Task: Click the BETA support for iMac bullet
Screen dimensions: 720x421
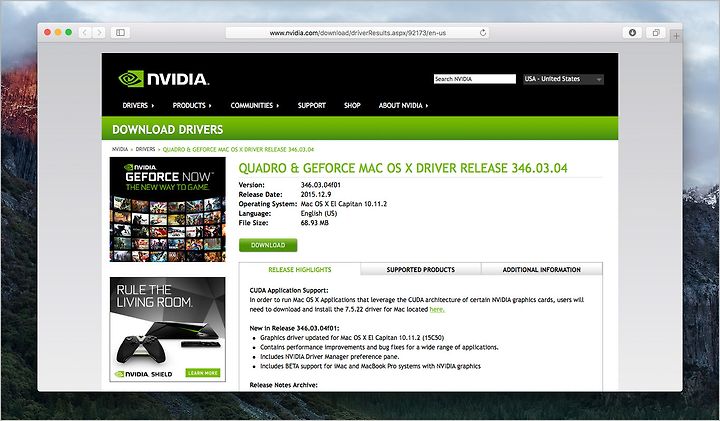Action: pyautogui.click(x=370, y=366)
